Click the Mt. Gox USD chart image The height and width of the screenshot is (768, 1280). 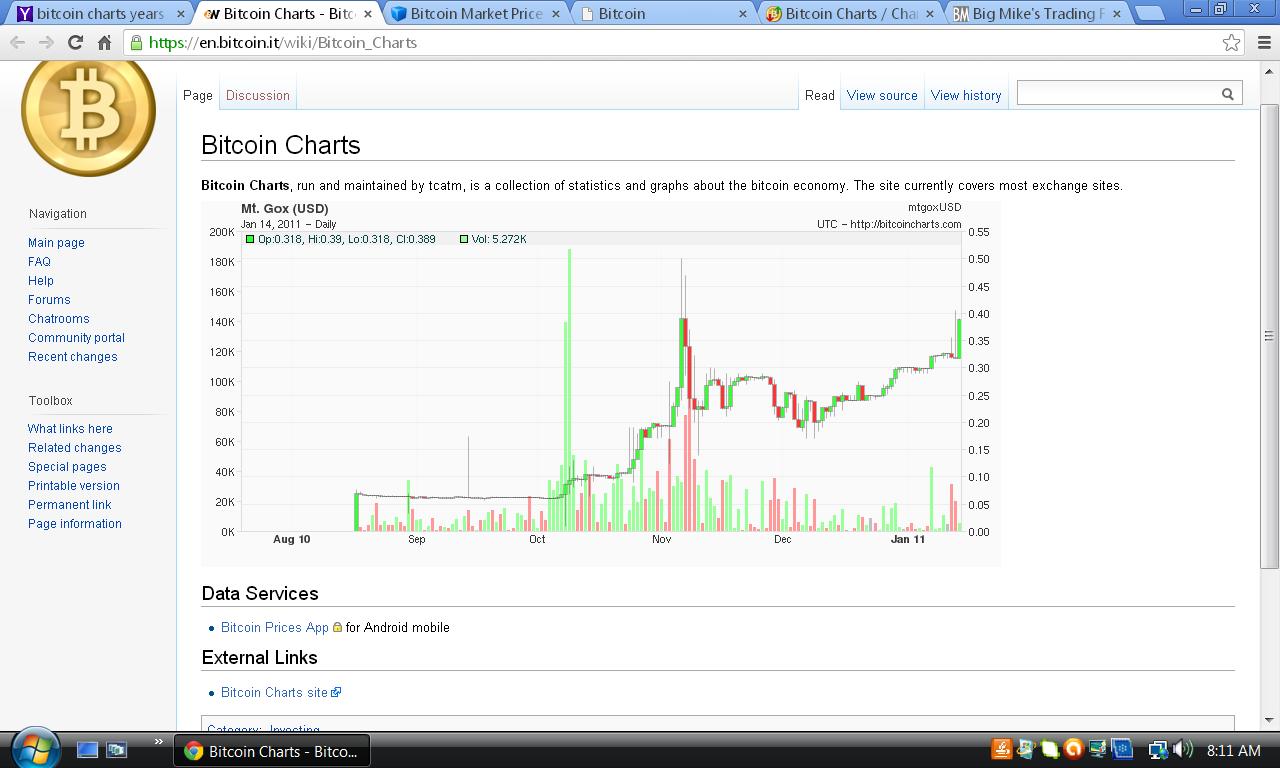pyautogui.click(x=601, y=383)
